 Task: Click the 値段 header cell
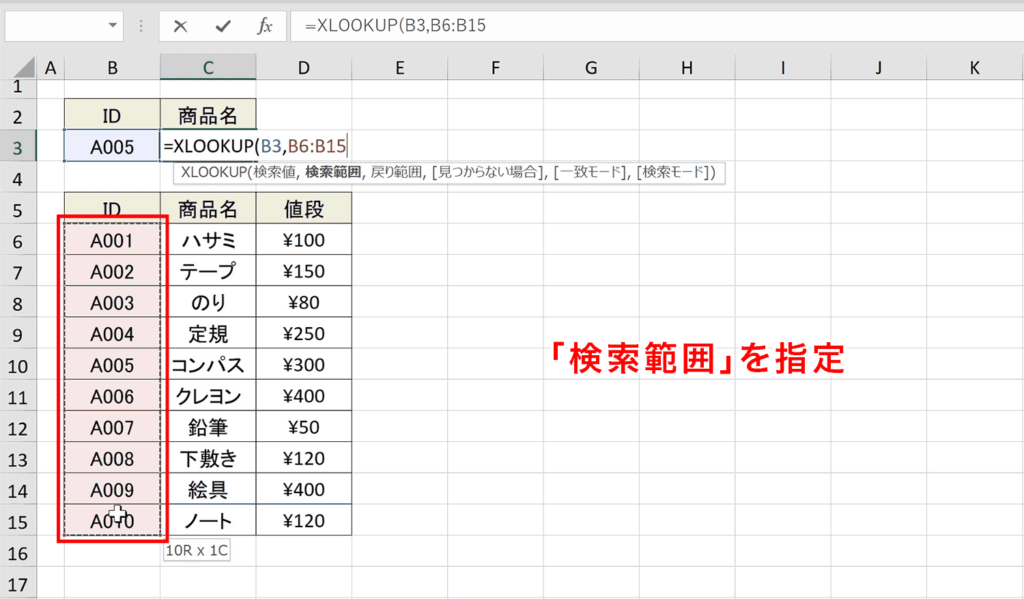[x=303, y=209]
